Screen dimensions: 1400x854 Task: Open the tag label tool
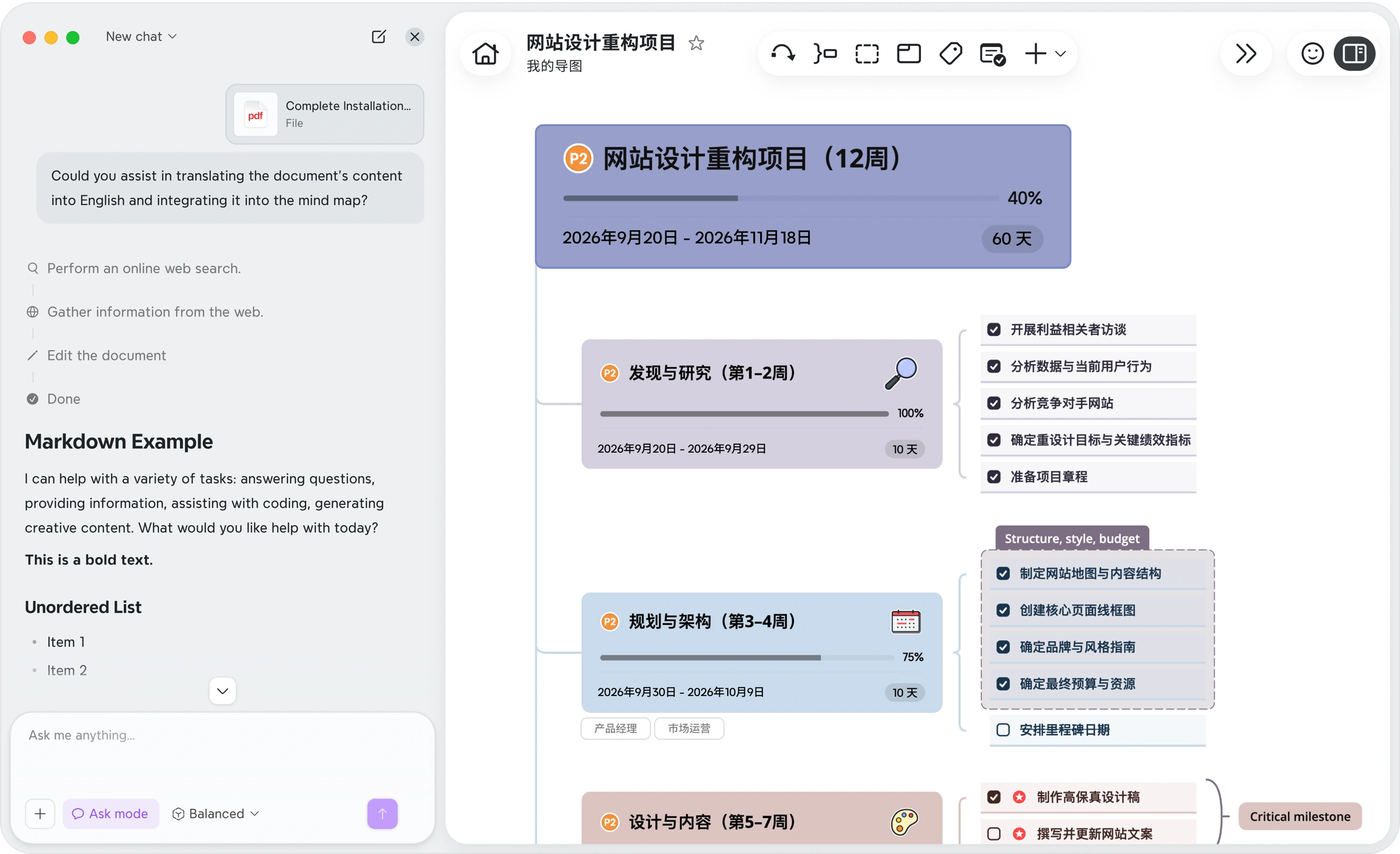coord(951,53)
